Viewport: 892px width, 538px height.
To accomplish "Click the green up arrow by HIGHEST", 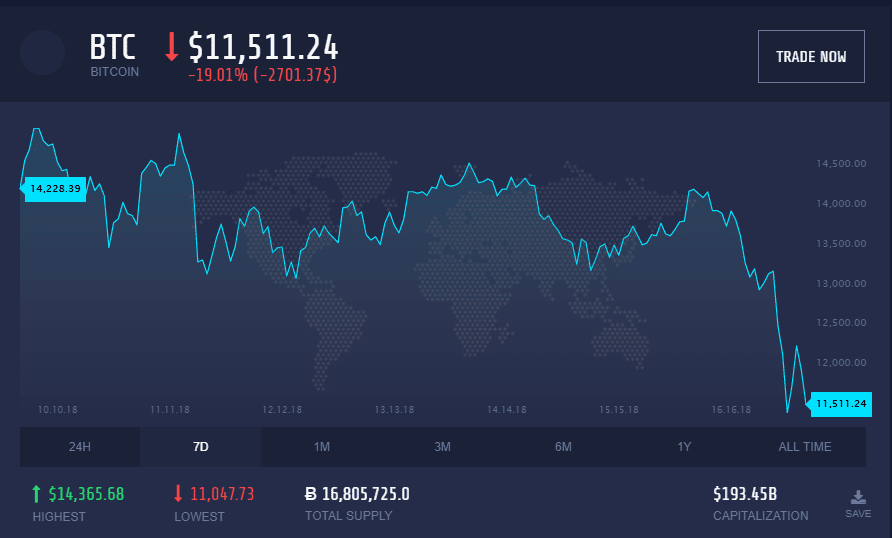I will (36, 494).
